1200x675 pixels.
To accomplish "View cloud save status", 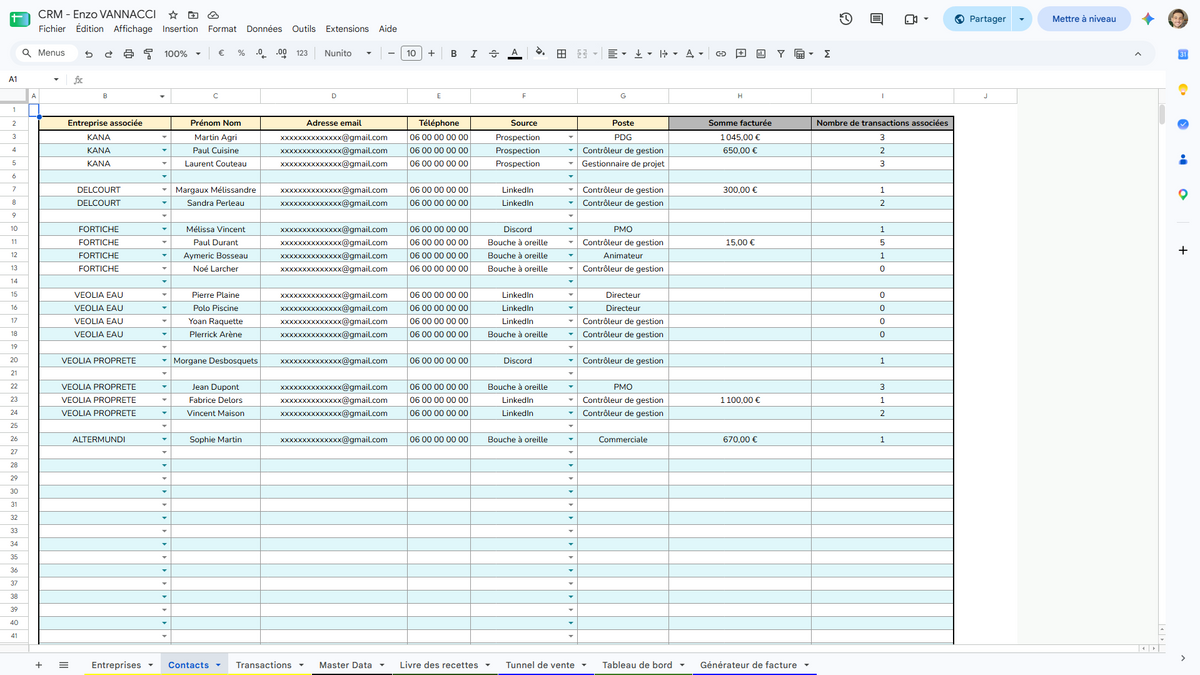I will tap(213, 16).
